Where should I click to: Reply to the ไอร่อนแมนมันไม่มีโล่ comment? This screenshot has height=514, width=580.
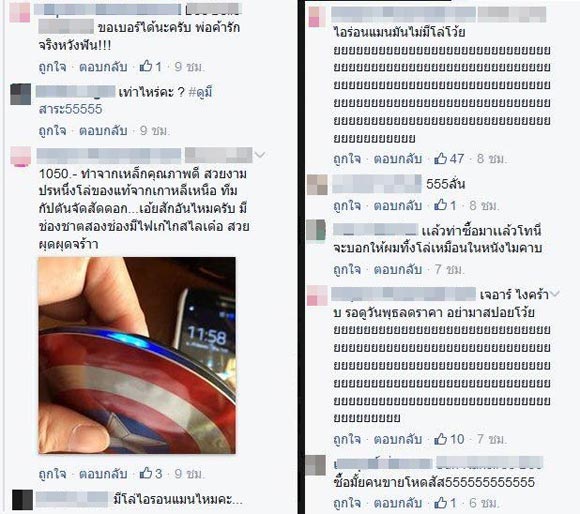[398, 158]
